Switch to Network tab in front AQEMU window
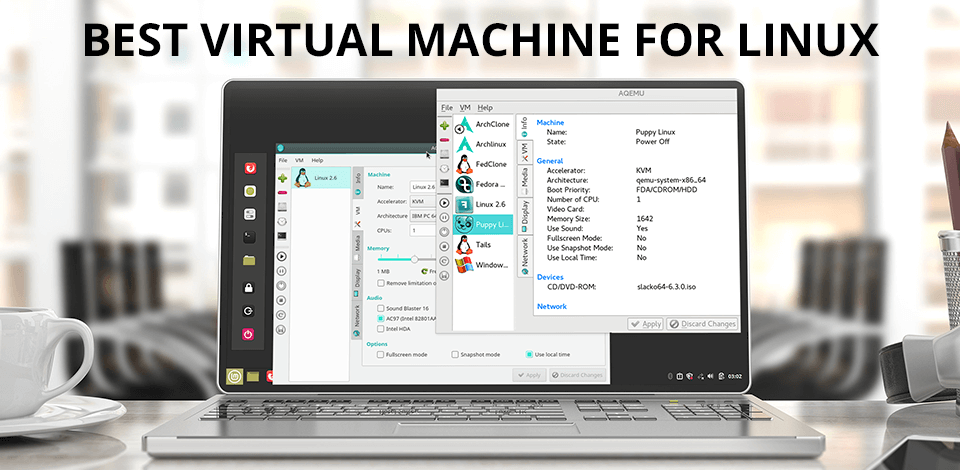 [524, 256]
